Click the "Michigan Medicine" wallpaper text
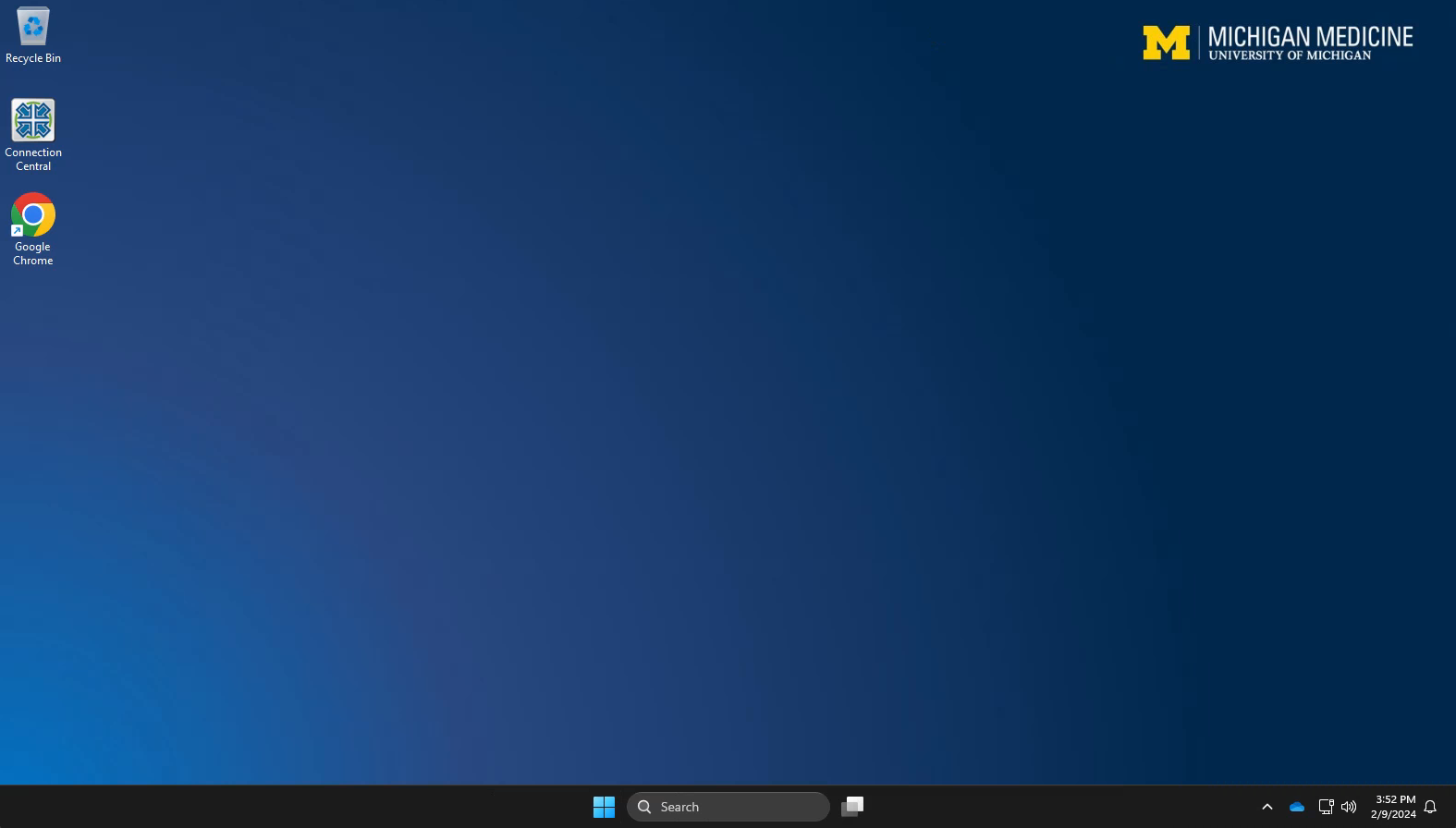Viewport: 1456px width, 828px height. [x=1310, y=37]
